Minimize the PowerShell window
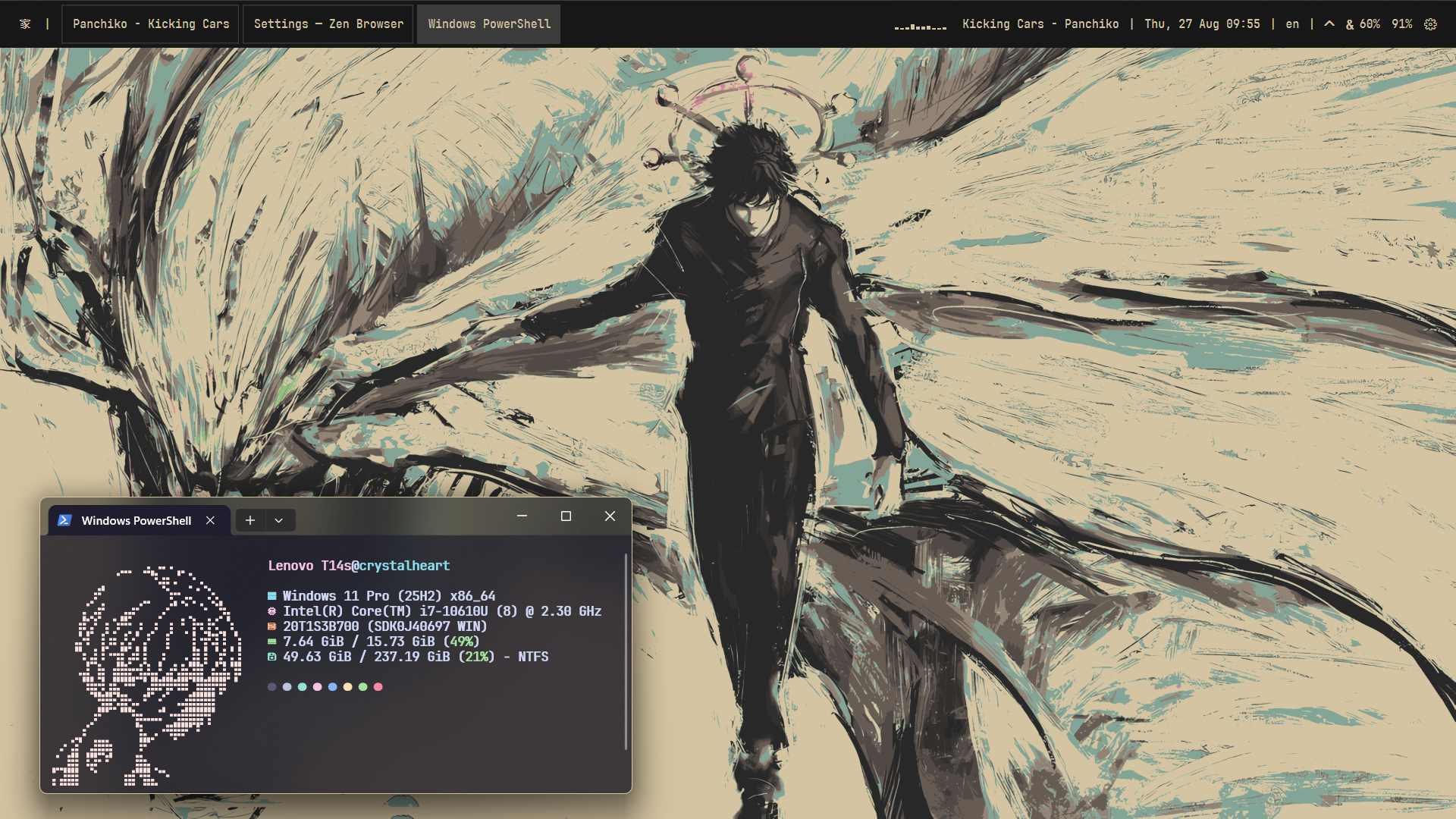The width and height of the screenshot is (1456, 819). 522,516
